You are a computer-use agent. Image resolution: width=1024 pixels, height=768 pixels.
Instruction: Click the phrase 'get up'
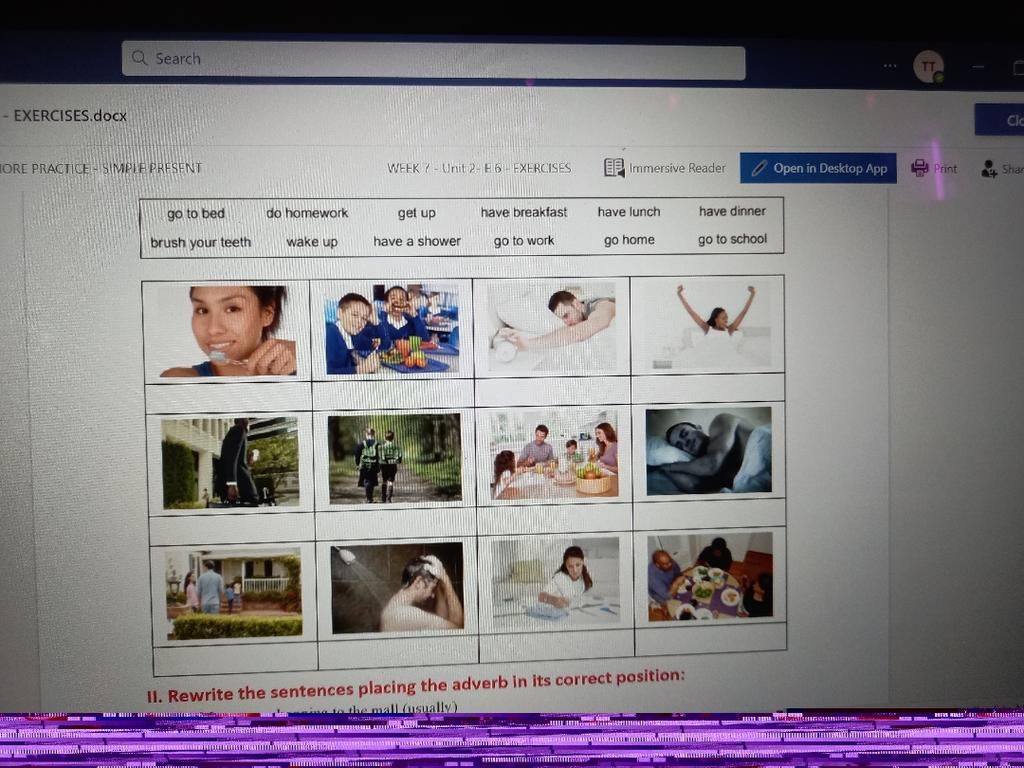coord(417,213)
